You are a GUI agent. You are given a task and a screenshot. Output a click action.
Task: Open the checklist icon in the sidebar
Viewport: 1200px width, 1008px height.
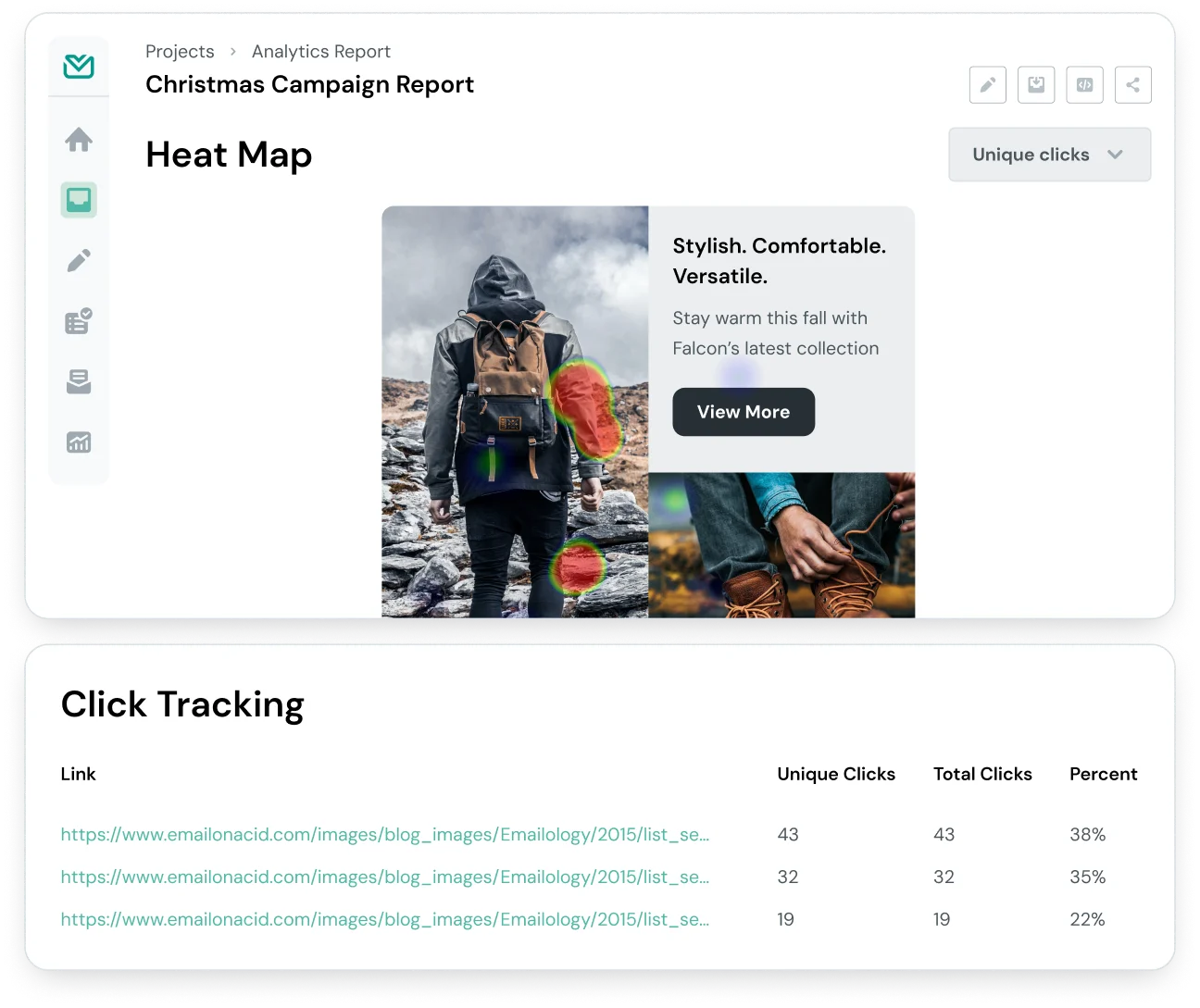(79, 321)
